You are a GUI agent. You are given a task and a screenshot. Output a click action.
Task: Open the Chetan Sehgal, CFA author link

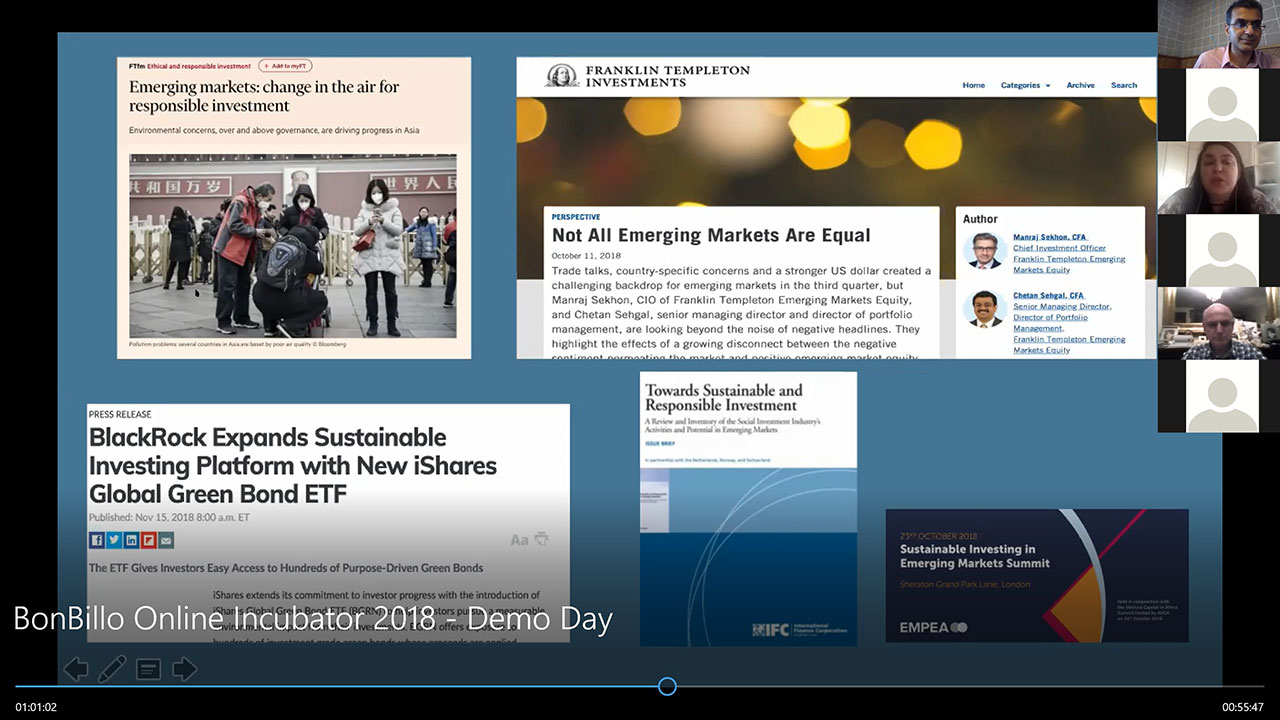[1048, 296]
